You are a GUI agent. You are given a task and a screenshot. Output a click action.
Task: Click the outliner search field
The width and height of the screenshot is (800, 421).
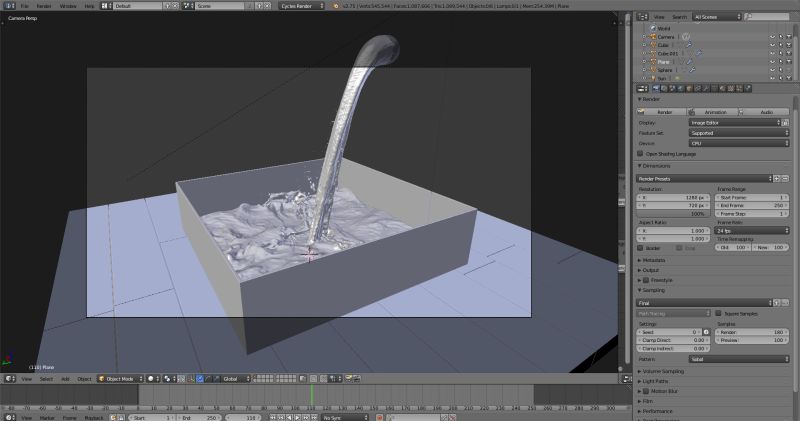[x=766, y=17]
